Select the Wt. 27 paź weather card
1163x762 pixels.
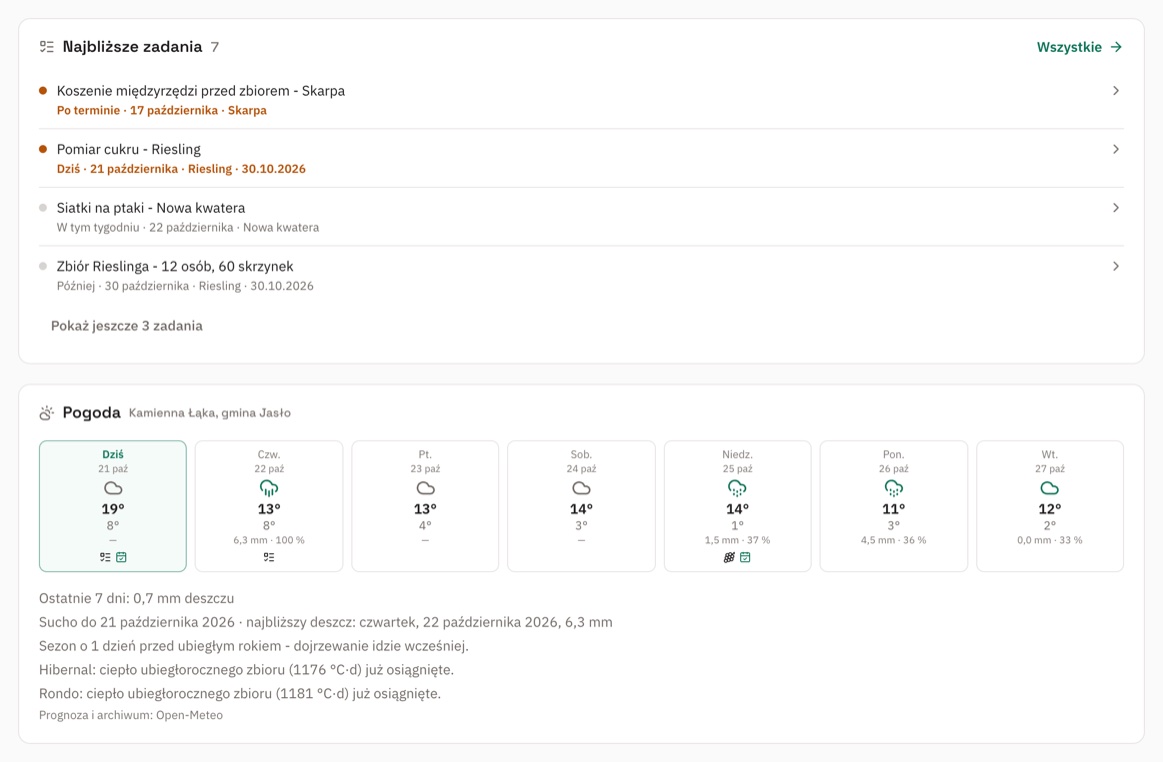point(1050,506)
